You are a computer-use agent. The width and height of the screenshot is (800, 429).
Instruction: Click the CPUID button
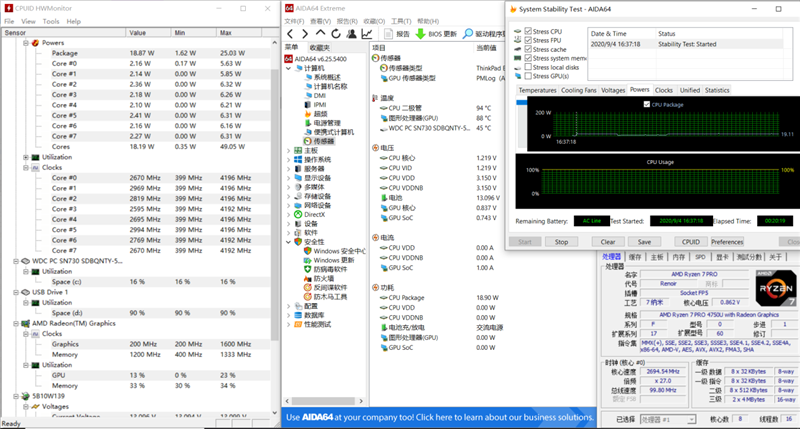point(690,242)
